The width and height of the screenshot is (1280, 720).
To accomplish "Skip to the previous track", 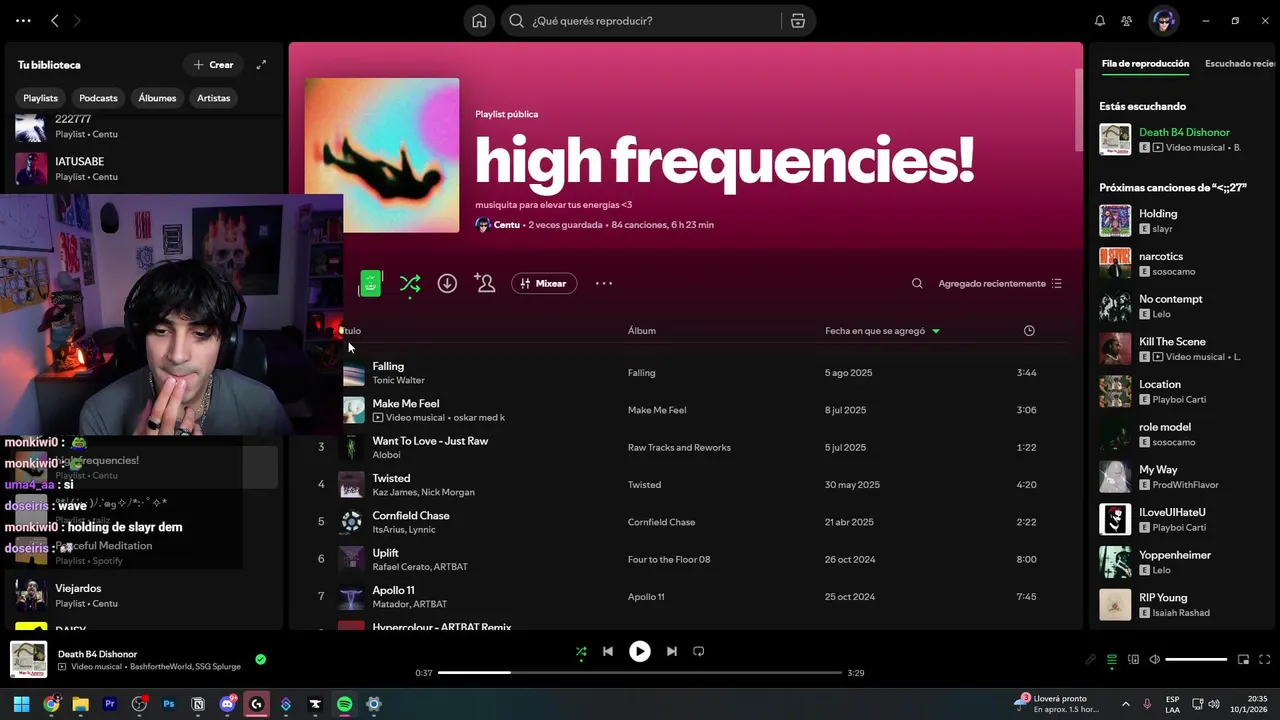I will pos(608,651).
